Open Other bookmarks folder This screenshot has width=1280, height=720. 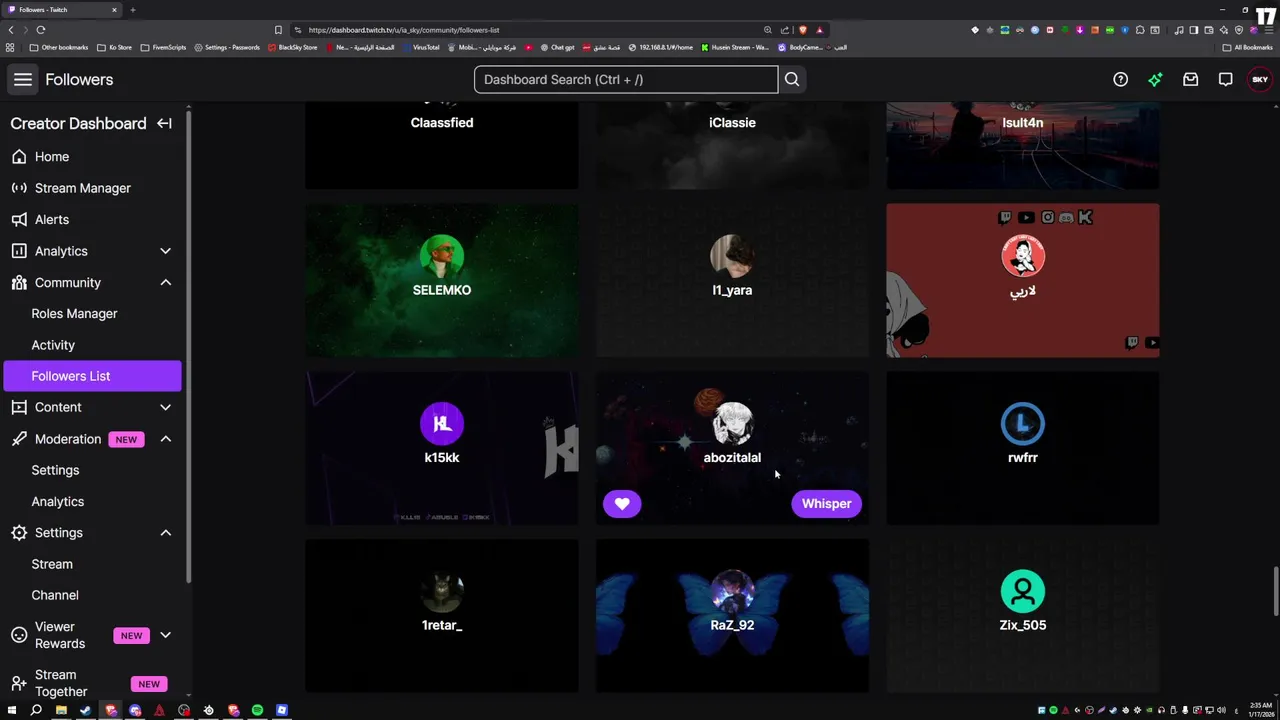tap(59, 47)
